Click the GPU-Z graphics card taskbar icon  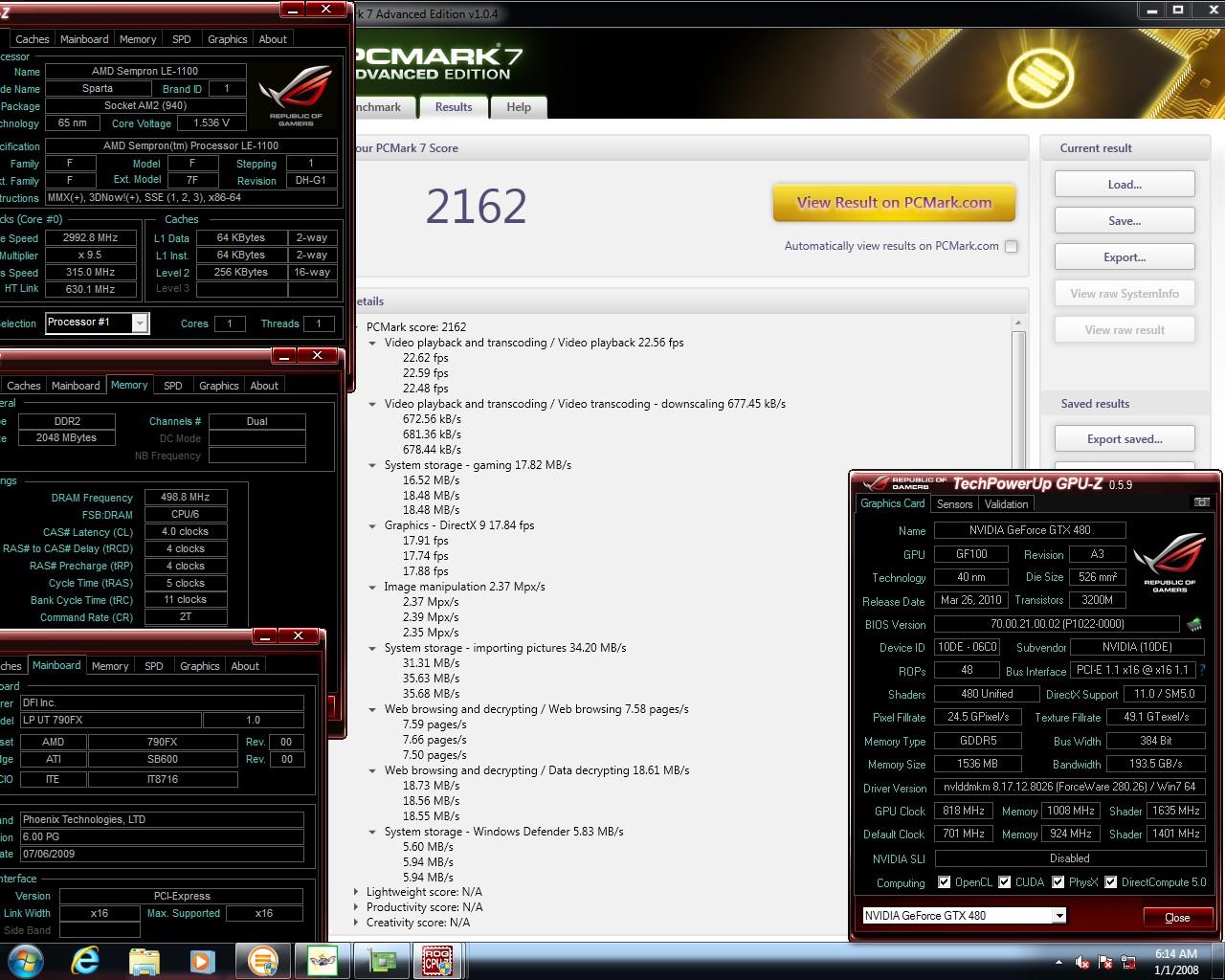382,960
